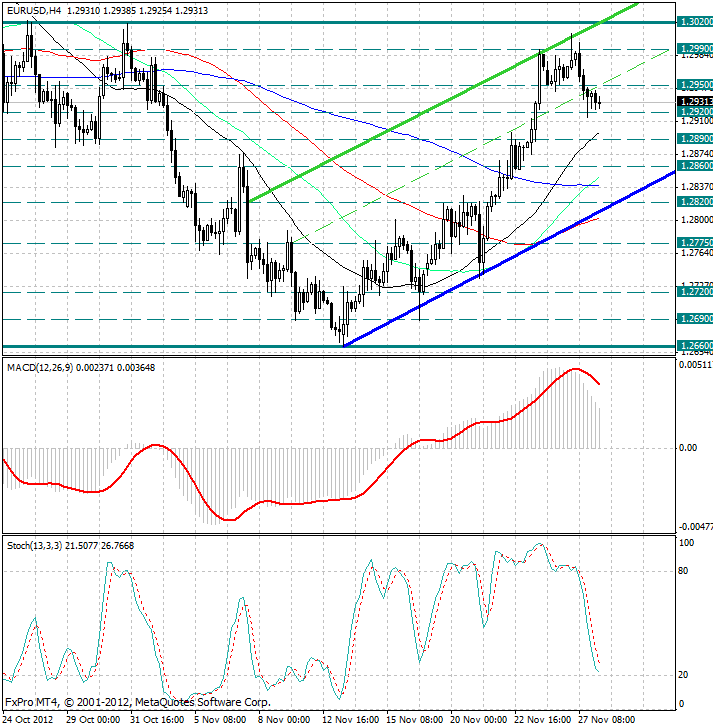Select the 1.2660 price level label
Screen dimensions: 713x727
[694, 346]
